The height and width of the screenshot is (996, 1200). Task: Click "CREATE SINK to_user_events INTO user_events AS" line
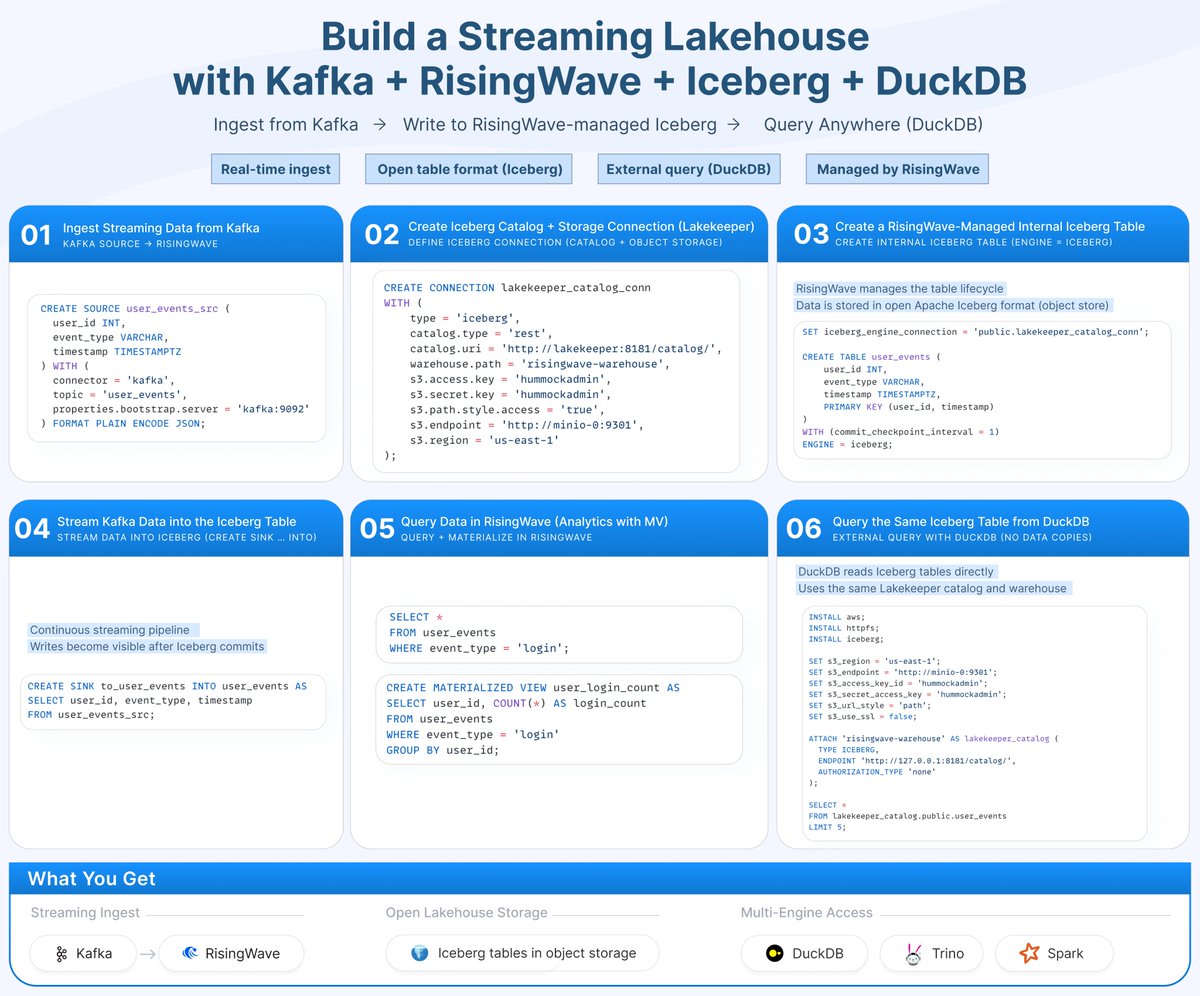tap(167, 687)
